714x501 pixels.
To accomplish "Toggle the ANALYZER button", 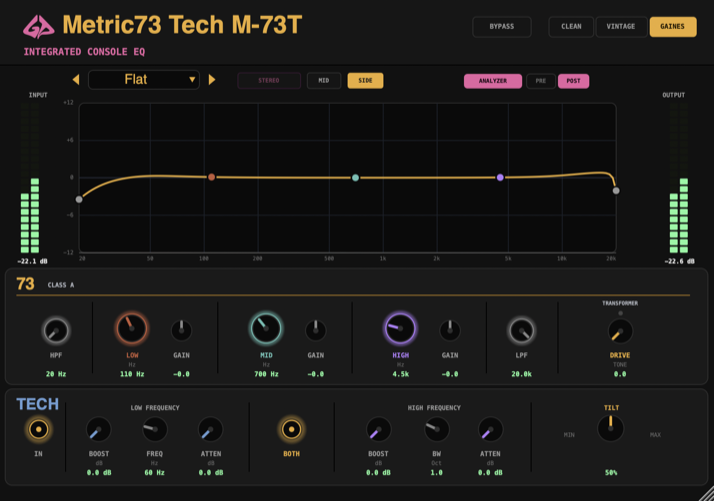I will click(493, 81).
